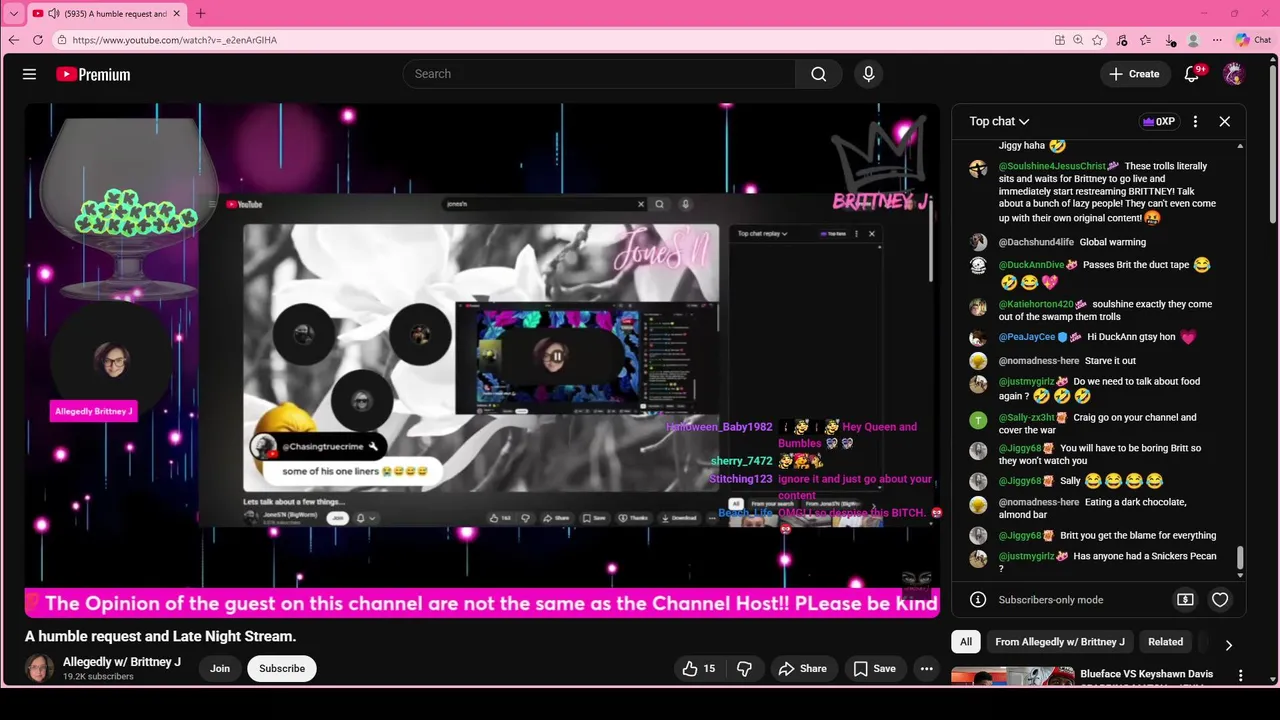Viewport: 1280px width, 720px height.
Task: Go back with the browser back arrow
Action: click(14, 40)
